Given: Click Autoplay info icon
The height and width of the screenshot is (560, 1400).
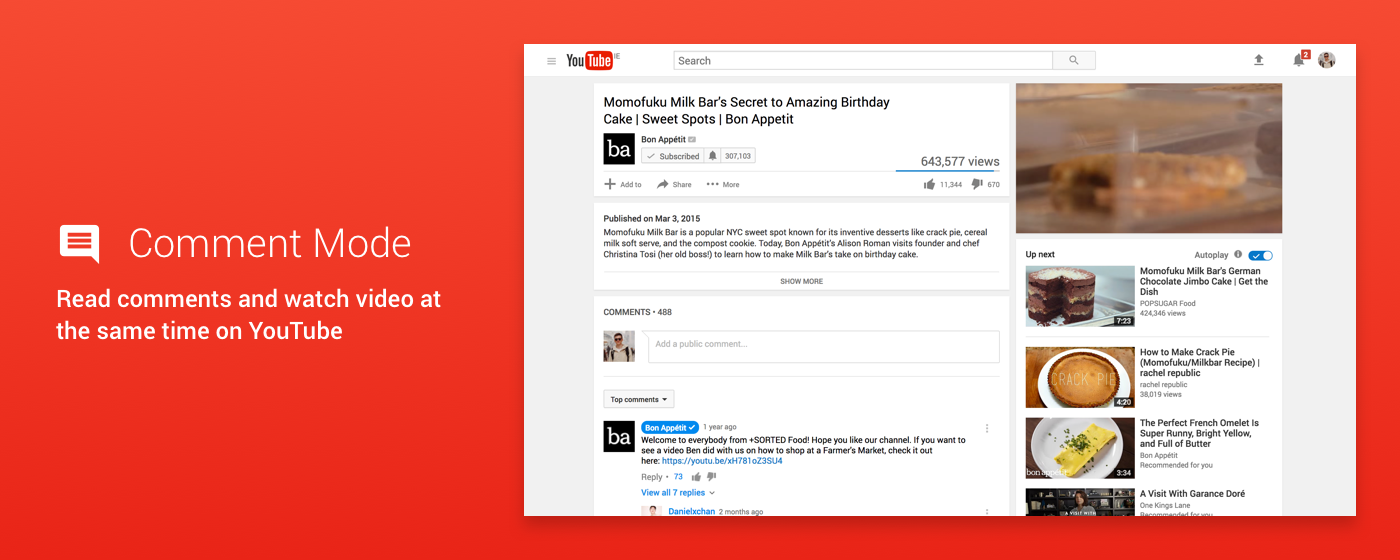Looking at the screenshot, I should click(1238, 255).
